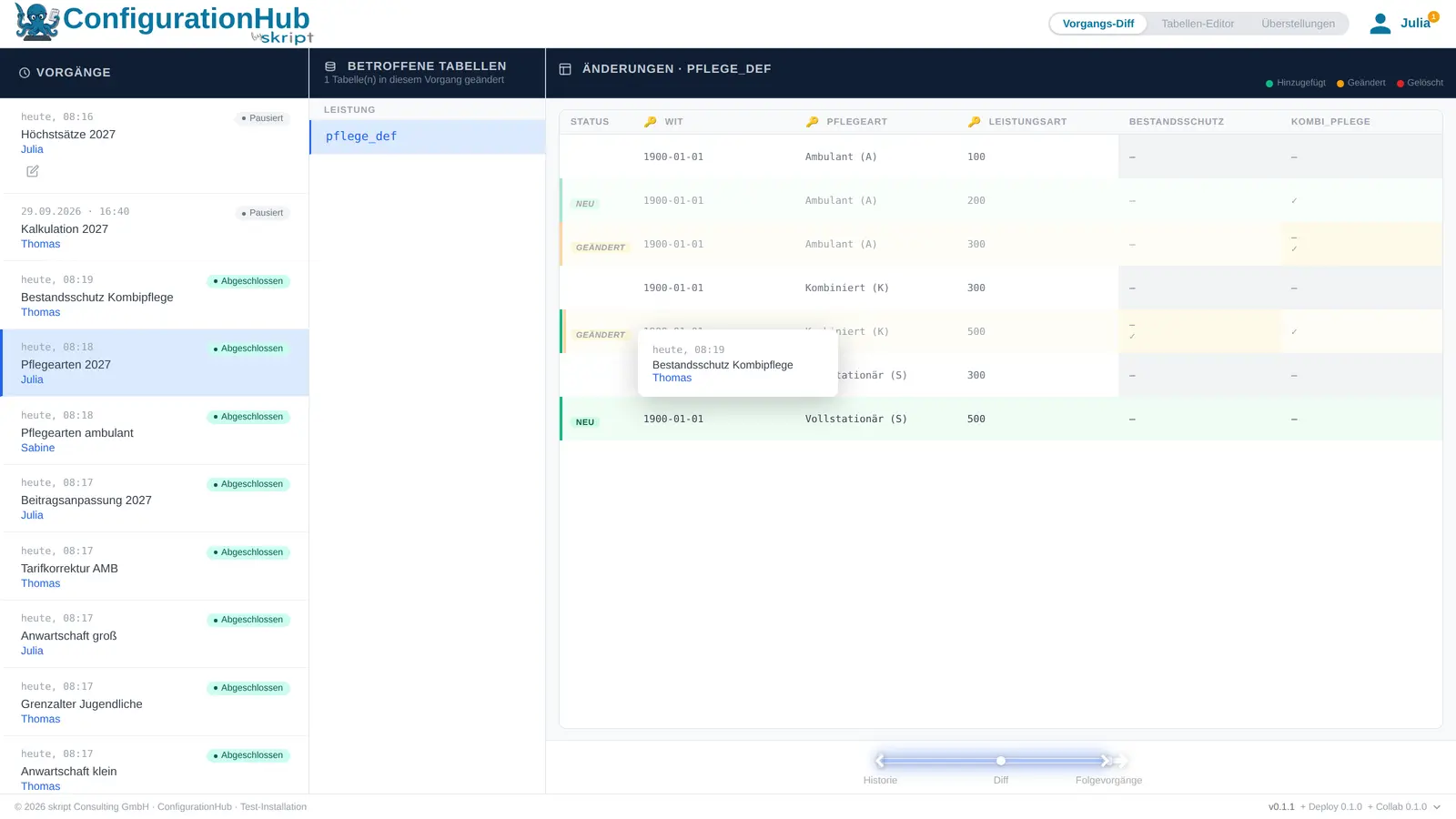The height and width of the screenshot is (819, 1456).
Task: Click the Thomas link in the tooltip popup
Action: point(672,379)
